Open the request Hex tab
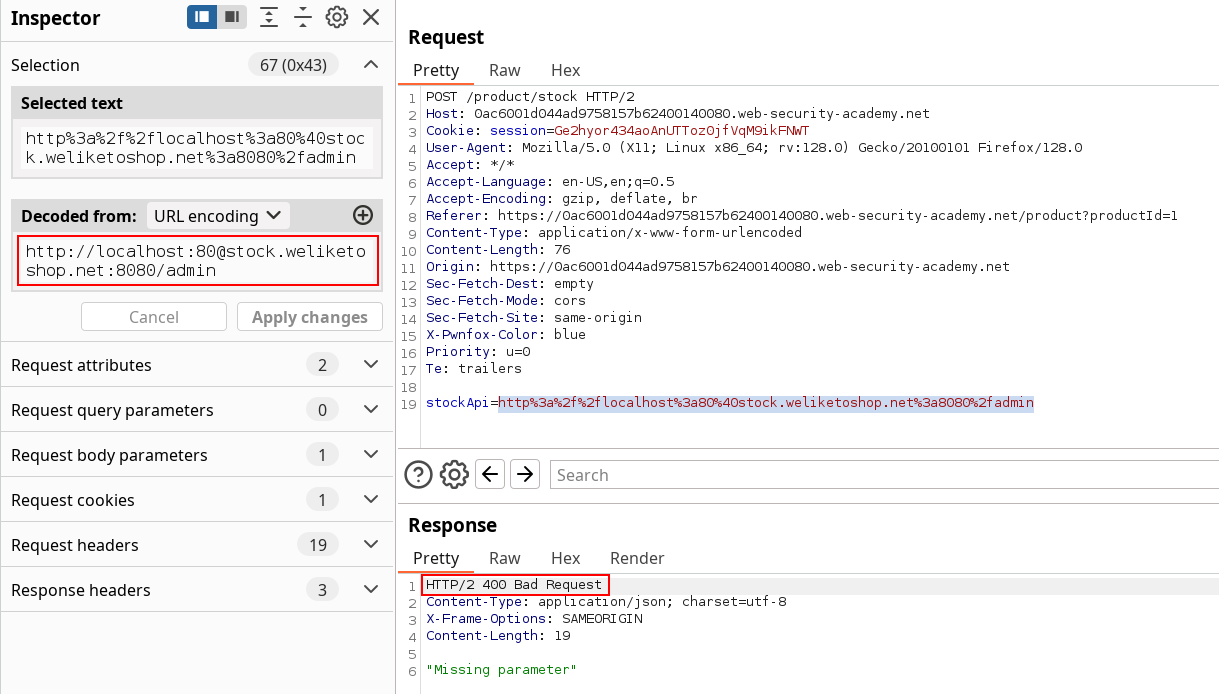This screenshot has width=1219, height=694. pyautogui.click(x=565, y=70)
